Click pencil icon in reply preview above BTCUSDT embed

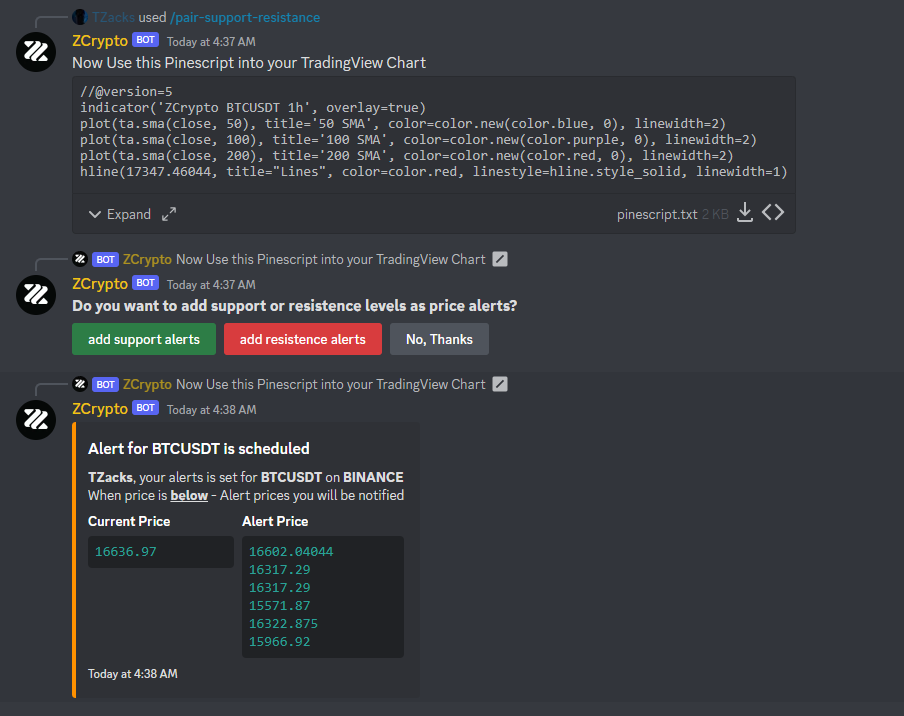[x=501, y=384]
